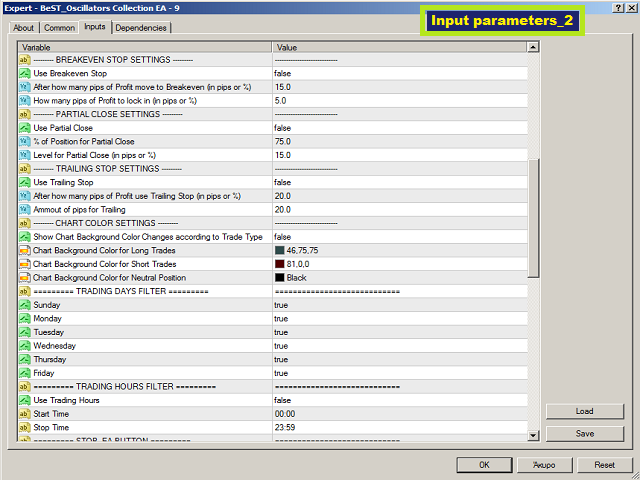This screenshot has height=480, width=640.
Task: Click the boolean icon beside Use Trading Hours
Action: (25, 400)
